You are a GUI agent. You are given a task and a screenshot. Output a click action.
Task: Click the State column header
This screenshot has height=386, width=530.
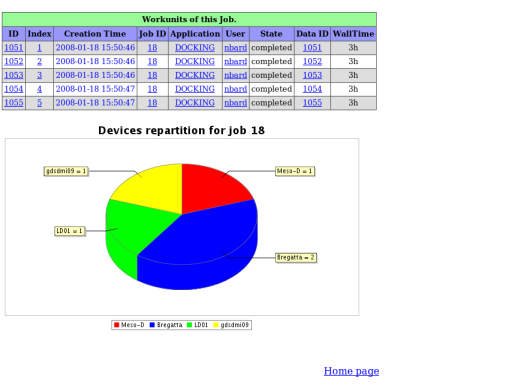271,34
